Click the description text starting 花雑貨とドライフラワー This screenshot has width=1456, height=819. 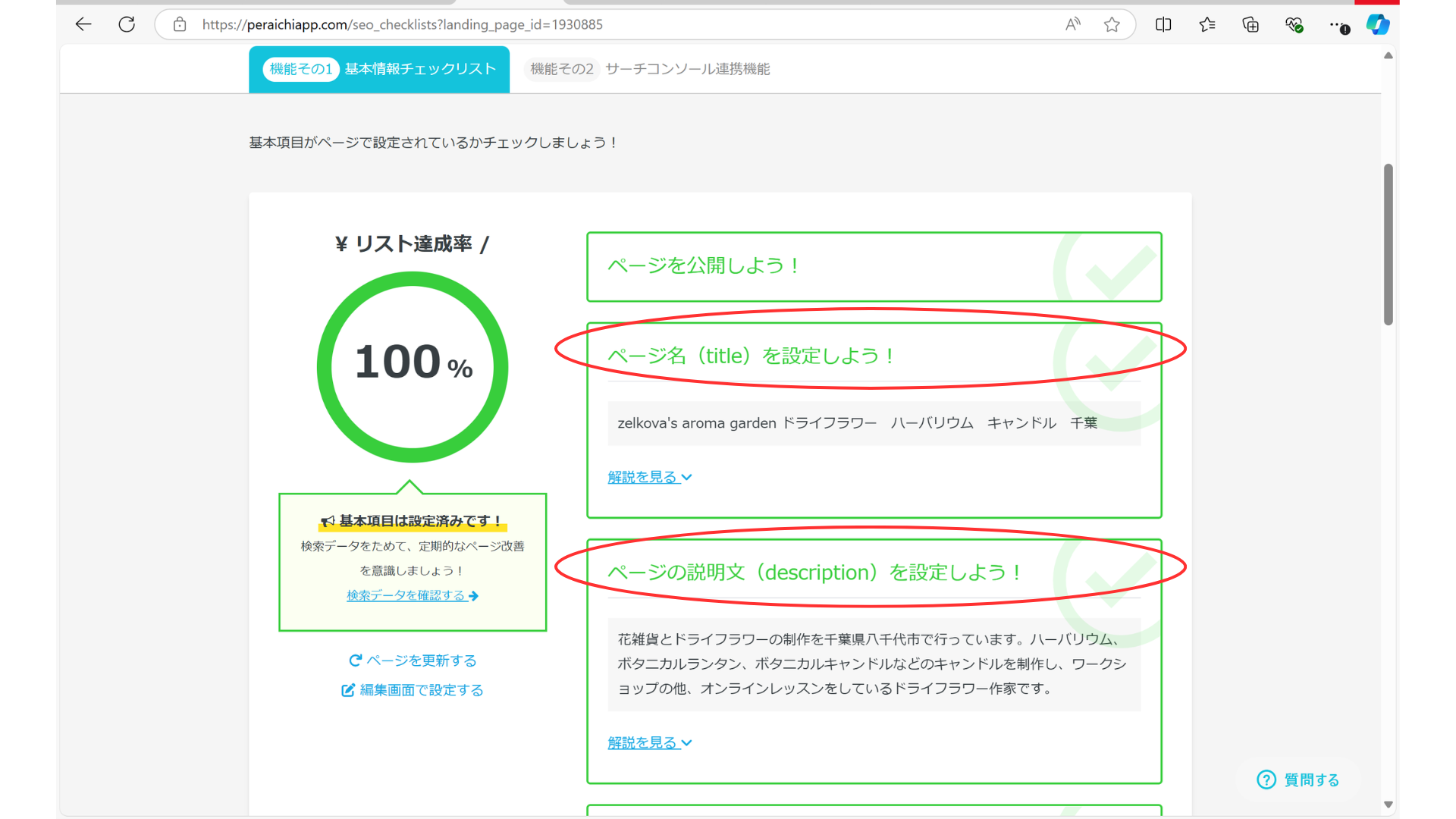pos(874,664)
